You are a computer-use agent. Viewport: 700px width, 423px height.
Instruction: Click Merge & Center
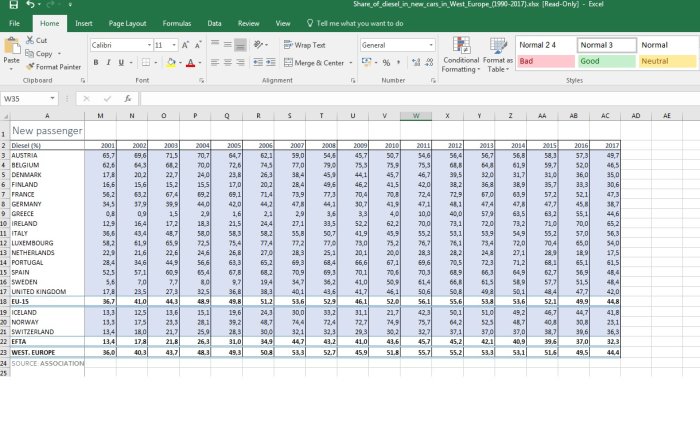(x=314, y=63)
